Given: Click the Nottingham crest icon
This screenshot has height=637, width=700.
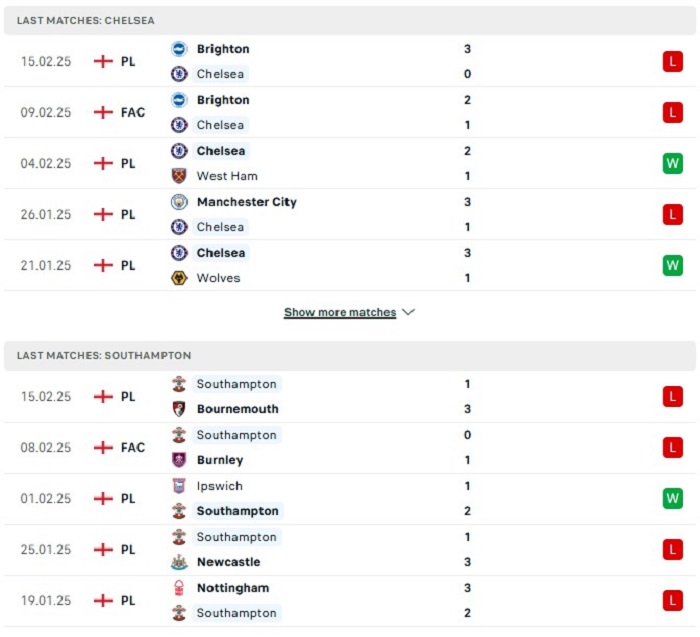Looking at the screenshot, I should [x=179, y=588].
